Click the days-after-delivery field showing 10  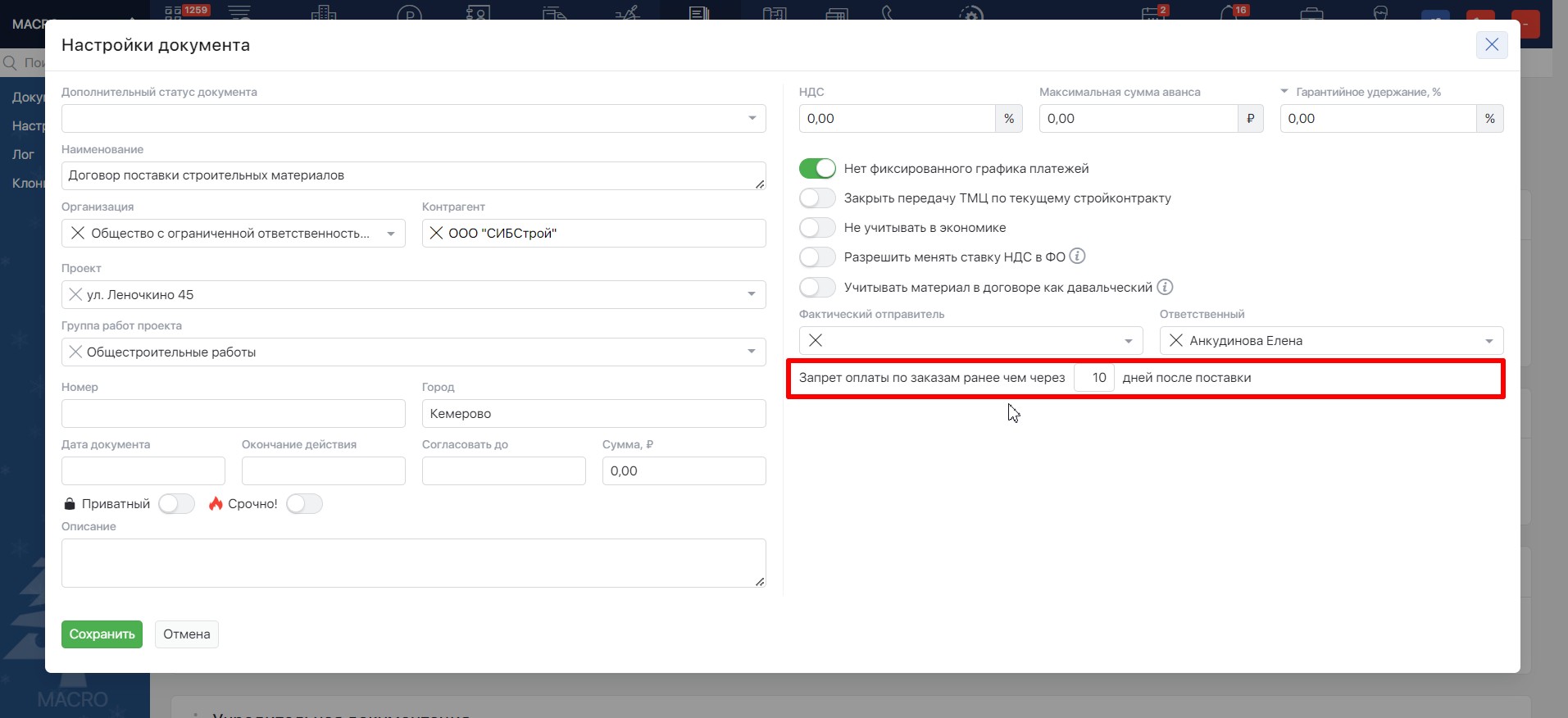[x=1094, y=378]
